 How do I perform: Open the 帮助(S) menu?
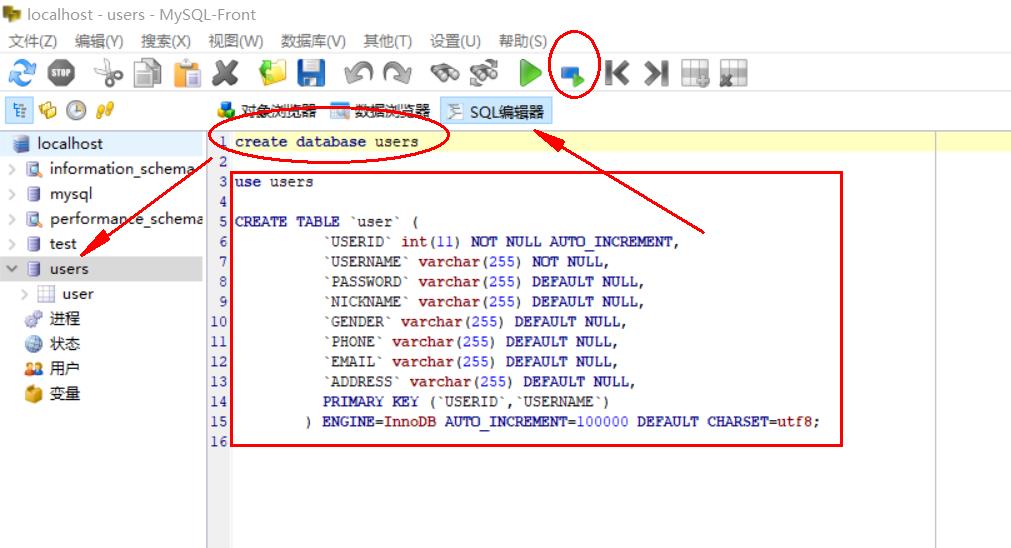tap(523, 41)
